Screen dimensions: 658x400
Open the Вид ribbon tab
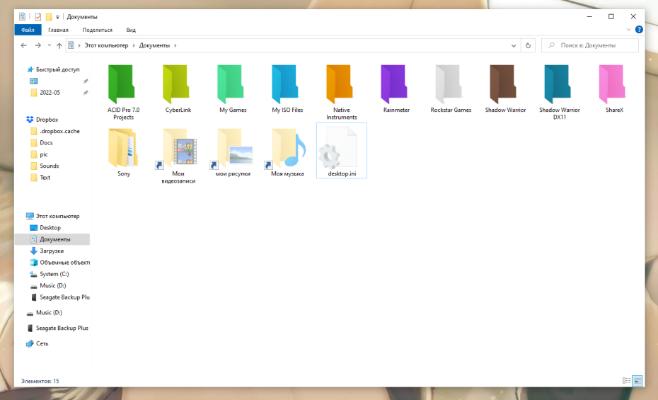(131, 30)
